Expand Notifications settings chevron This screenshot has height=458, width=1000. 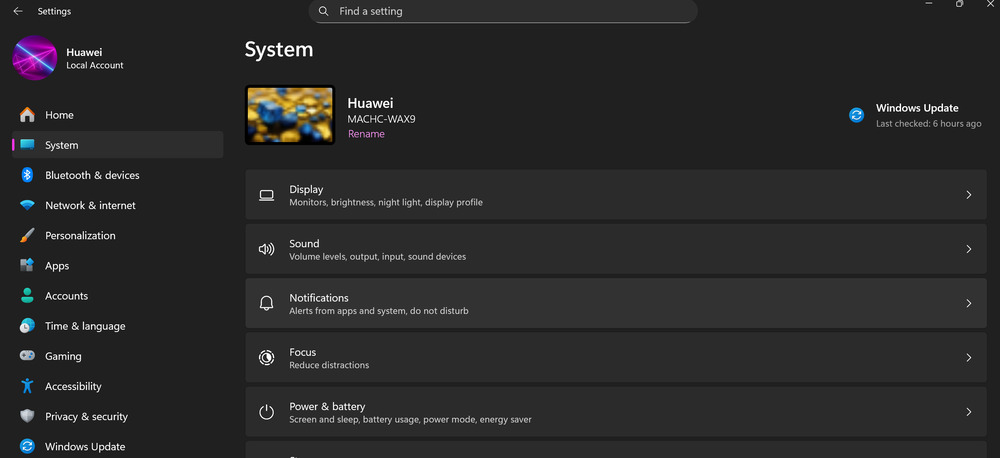968,303
